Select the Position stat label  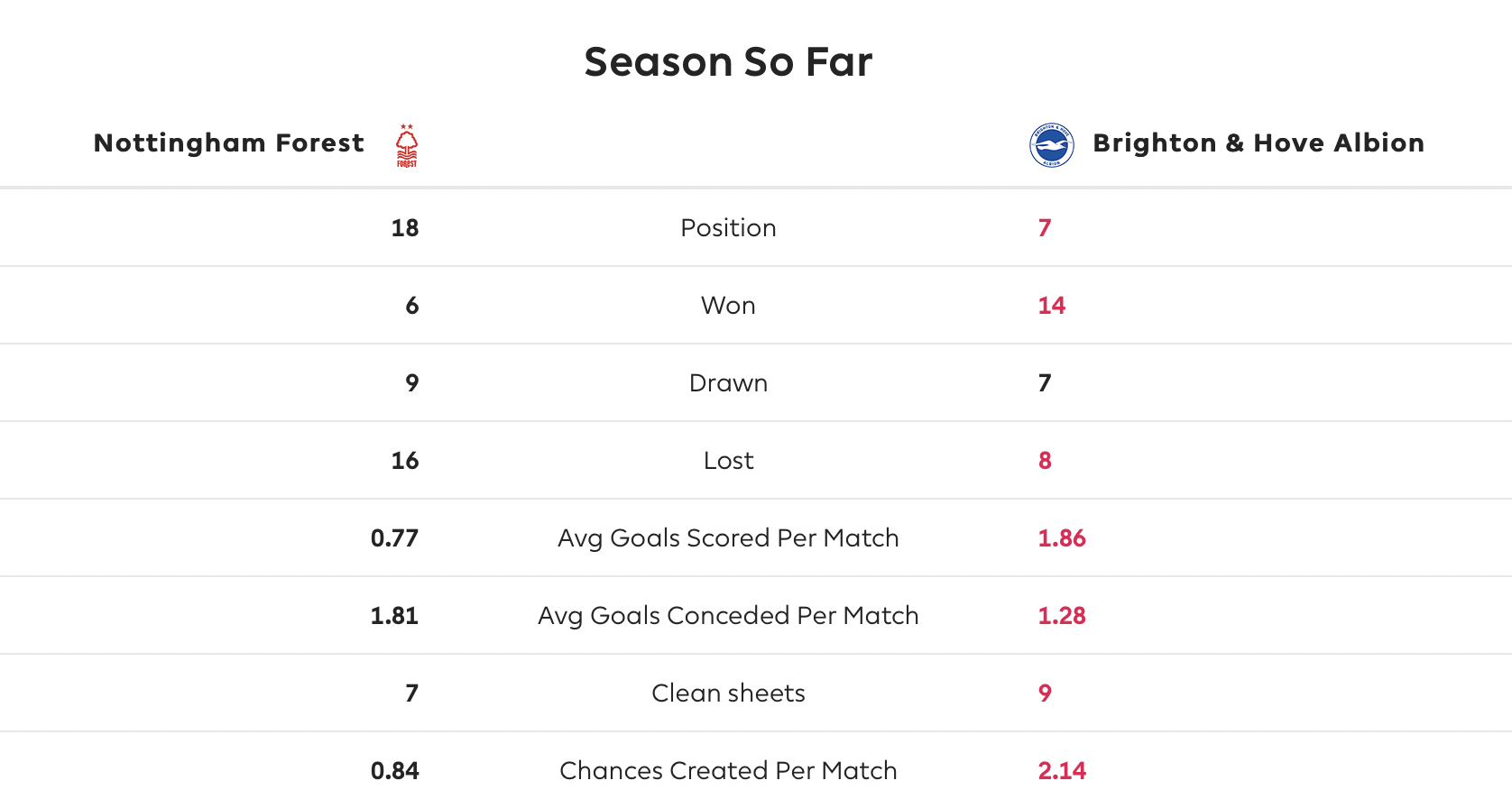click(729, 228)
